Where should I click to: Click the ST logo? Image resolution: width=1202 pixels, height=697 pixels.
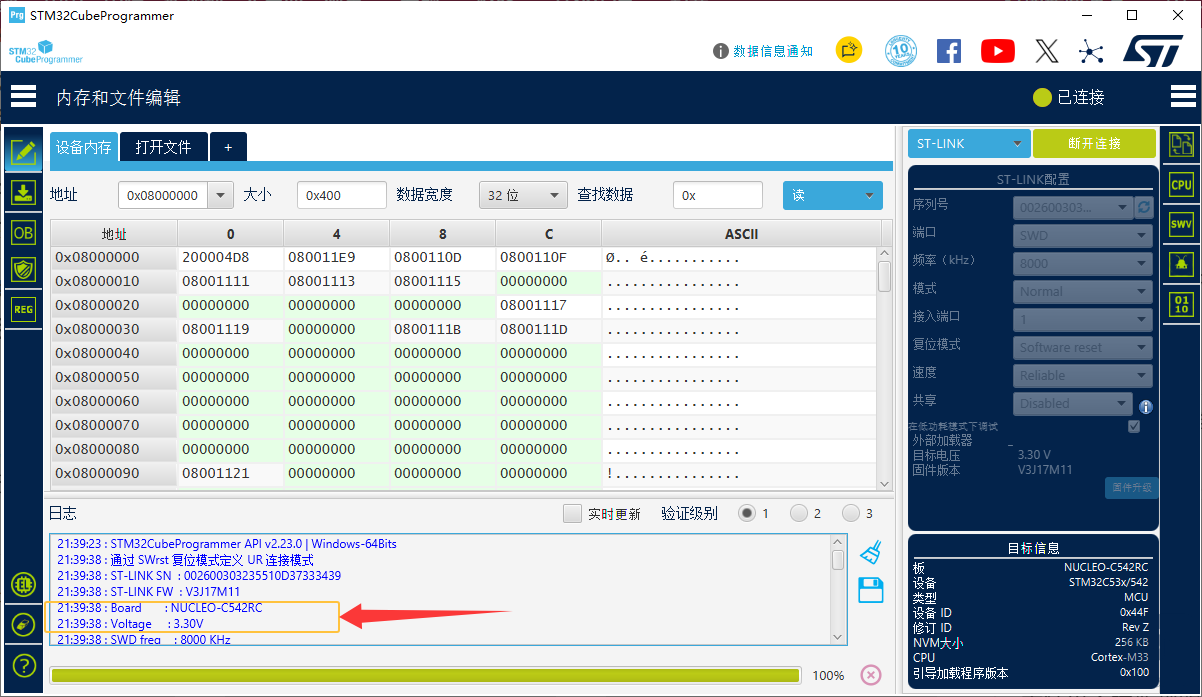(x=1153, y=50)
